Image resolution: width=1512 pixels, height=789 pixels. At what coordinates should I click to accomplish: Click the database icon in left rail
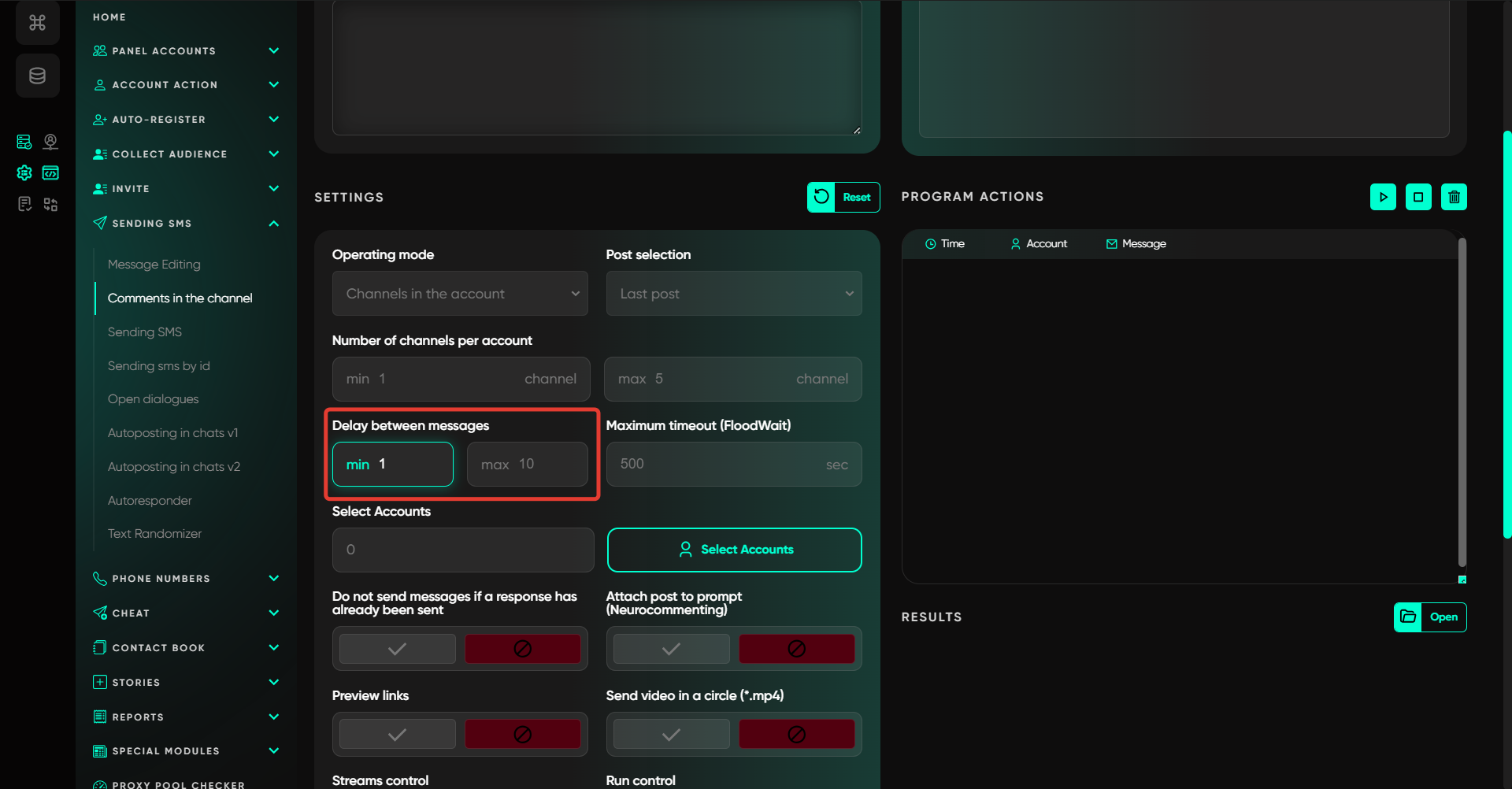click(x=37, y=76)
